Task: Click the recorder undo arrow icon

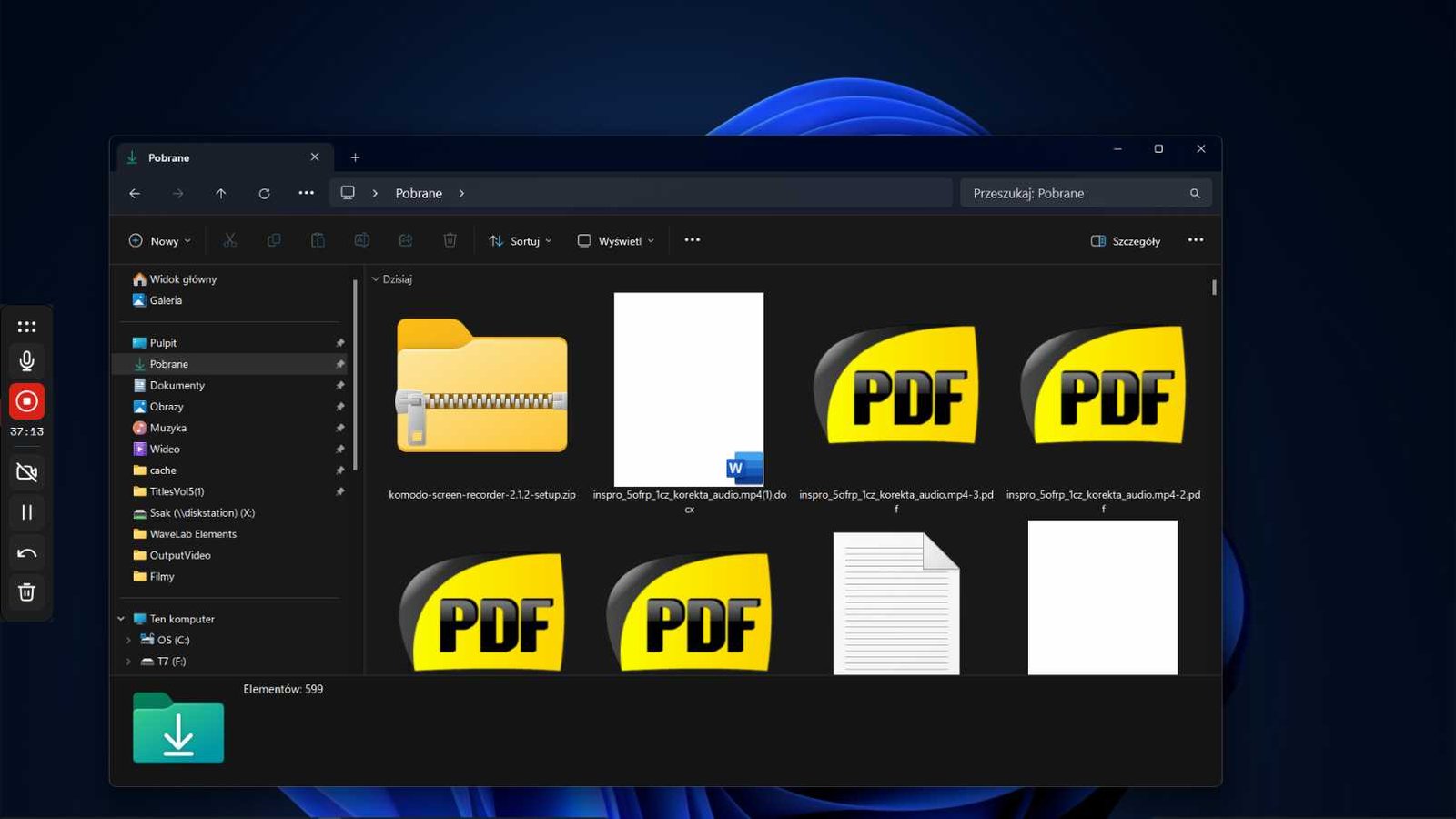Action: [x=26, y=552]
